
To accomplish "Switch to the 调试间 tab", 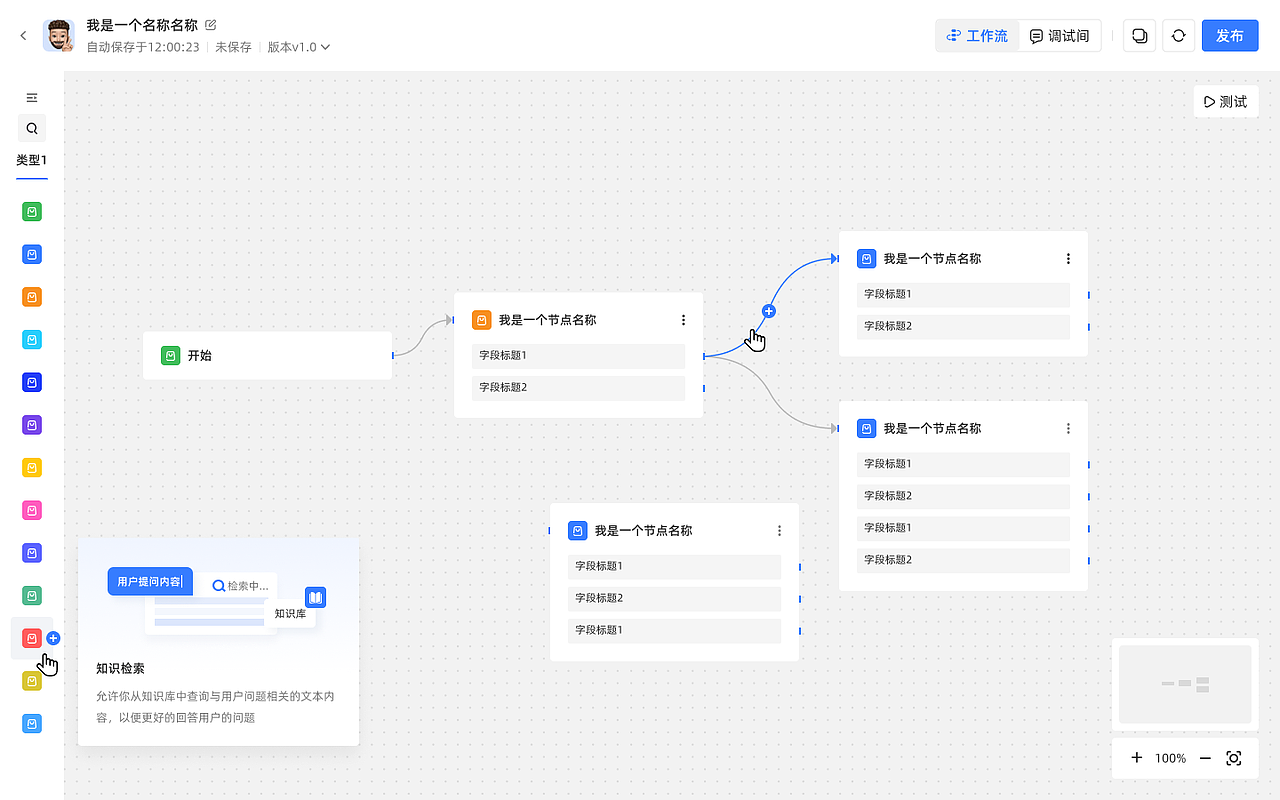I will point(1059,36).
